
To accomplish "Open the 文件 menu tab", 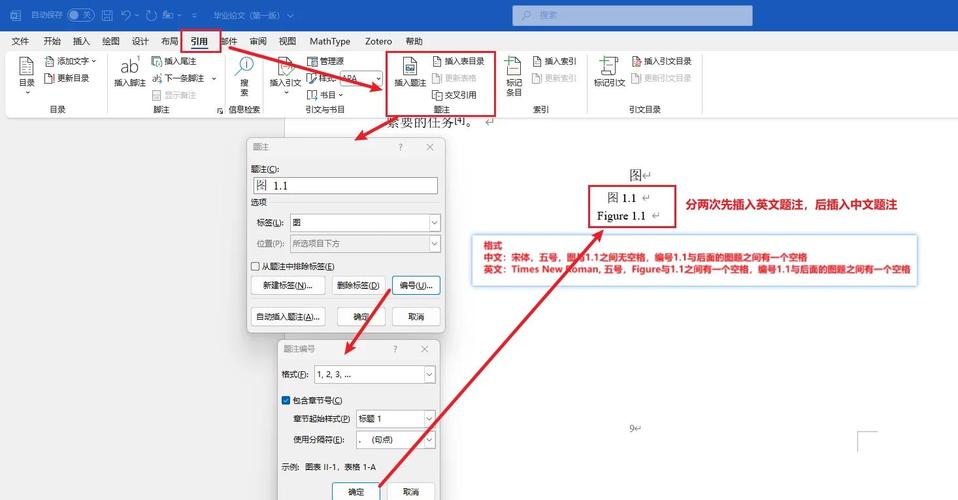I will point(20,41).
